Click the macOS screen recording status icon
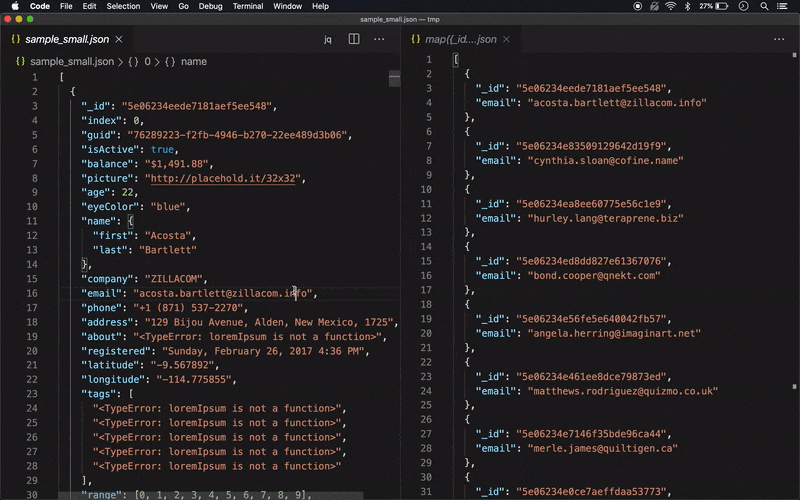The image size is (800, 500). (x=637, y=6)
